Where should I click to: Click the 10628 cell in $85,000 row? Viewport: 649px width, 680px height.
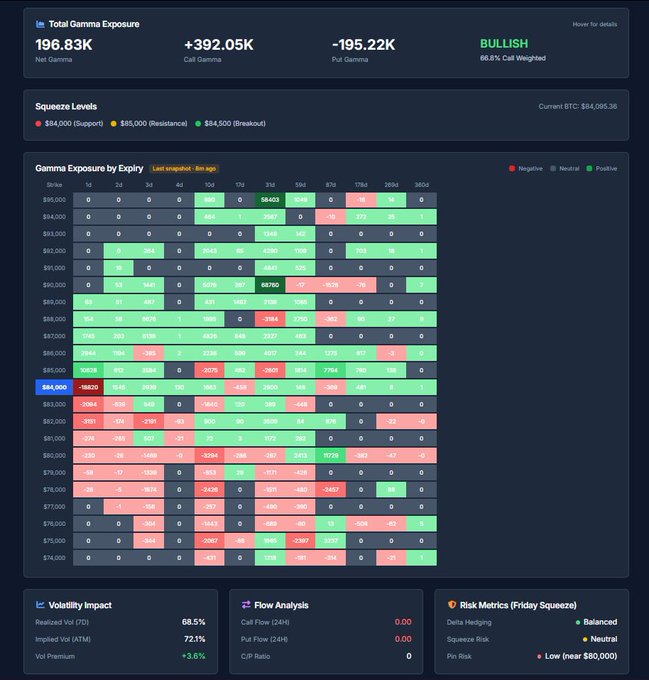point(88,370)
